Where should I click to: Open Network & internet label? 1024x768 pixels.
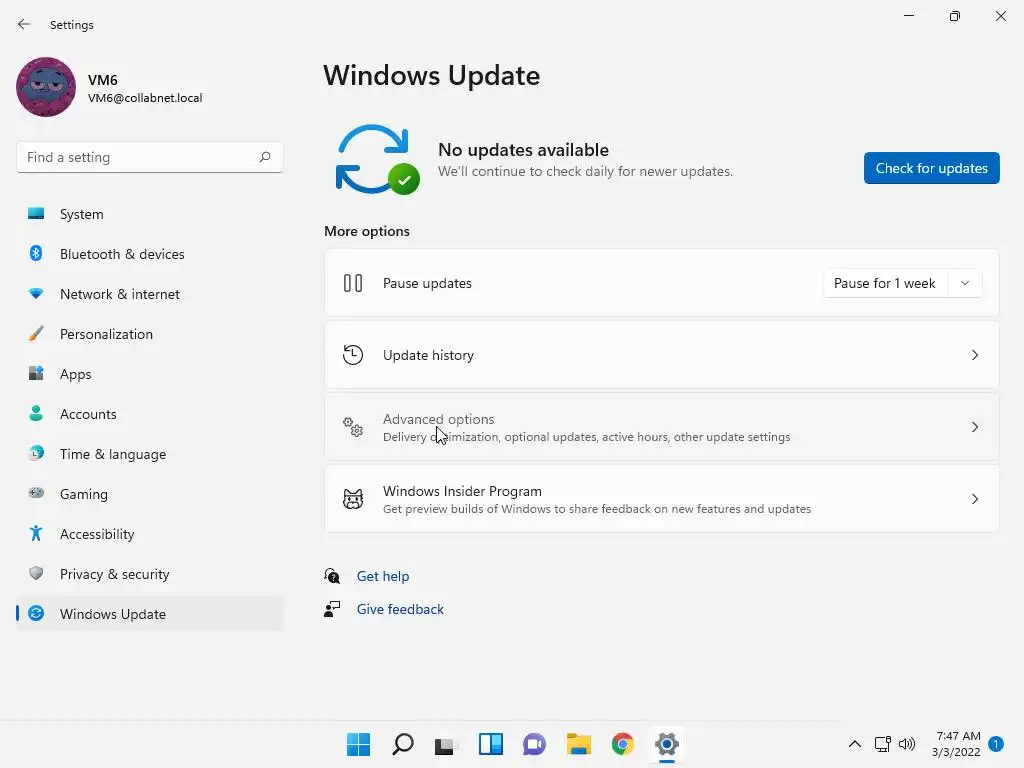tap(120, 294)
